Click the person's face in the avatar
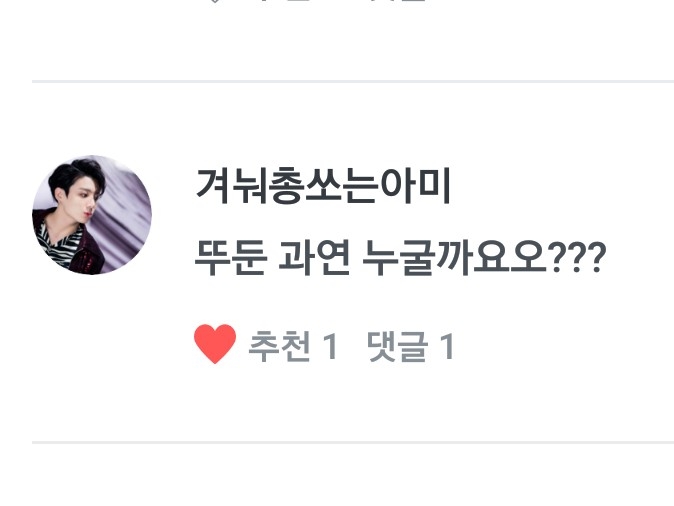This screenshot has height=506, width=674. (82, 196)
